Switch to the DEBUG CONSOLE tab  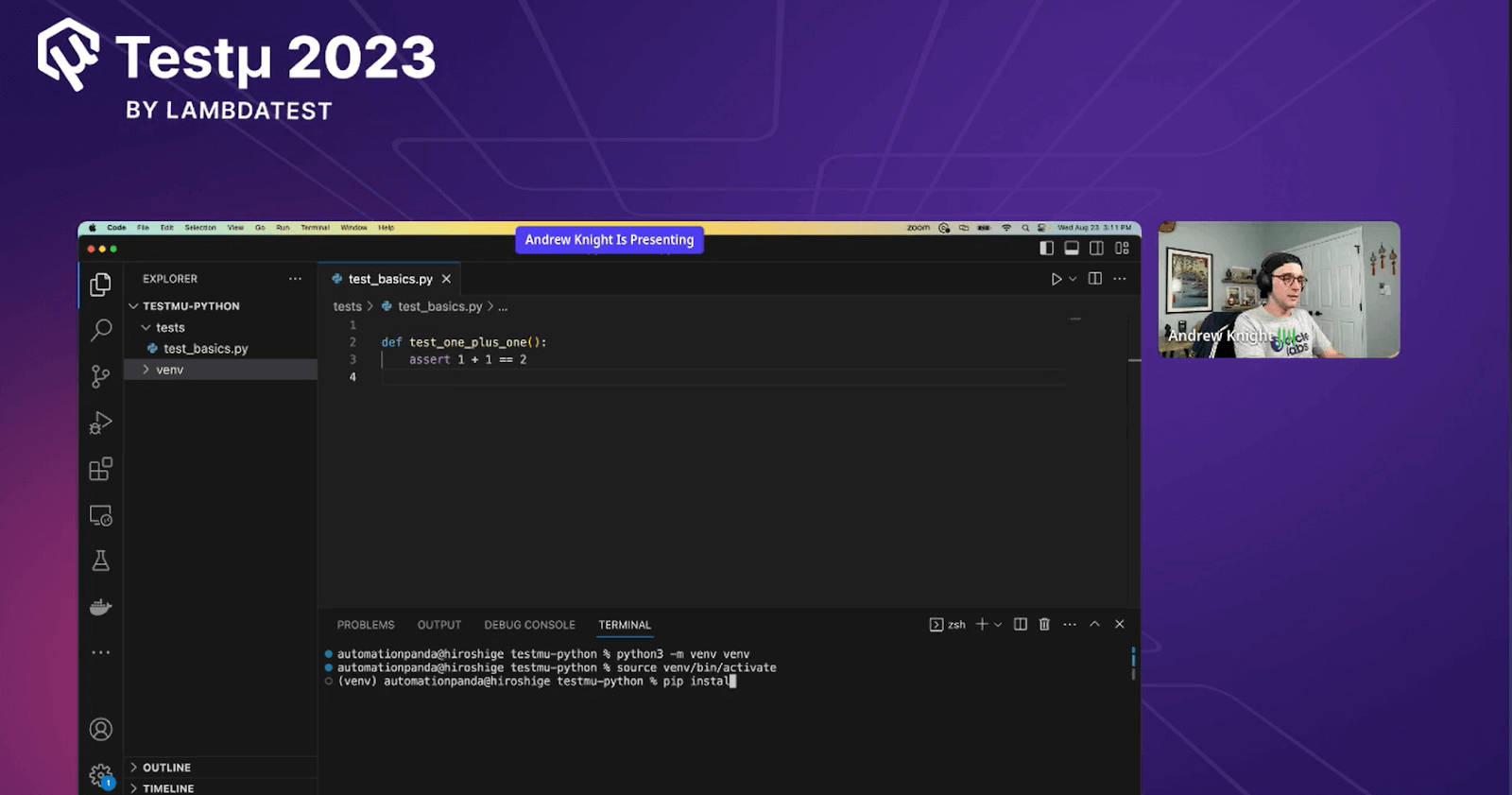[529, 625]
